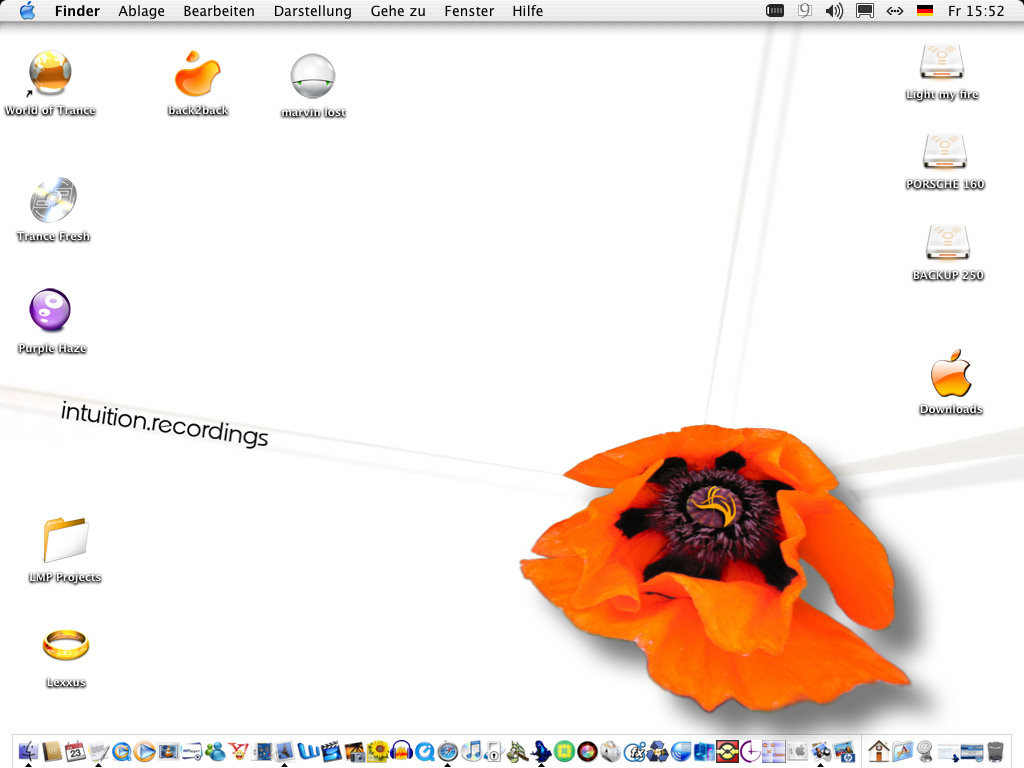The width and height of the screenshot is (1024, 768).
Task: Launch iTunes from the Dock
Action: pyautogui.click(x=472, y=751)
